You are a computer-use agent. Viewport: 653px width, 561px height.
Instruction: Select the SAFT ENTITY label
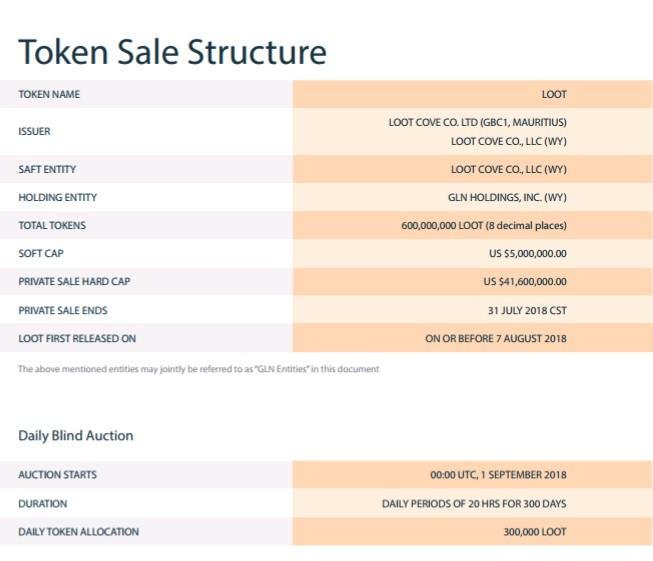[47, 169]
